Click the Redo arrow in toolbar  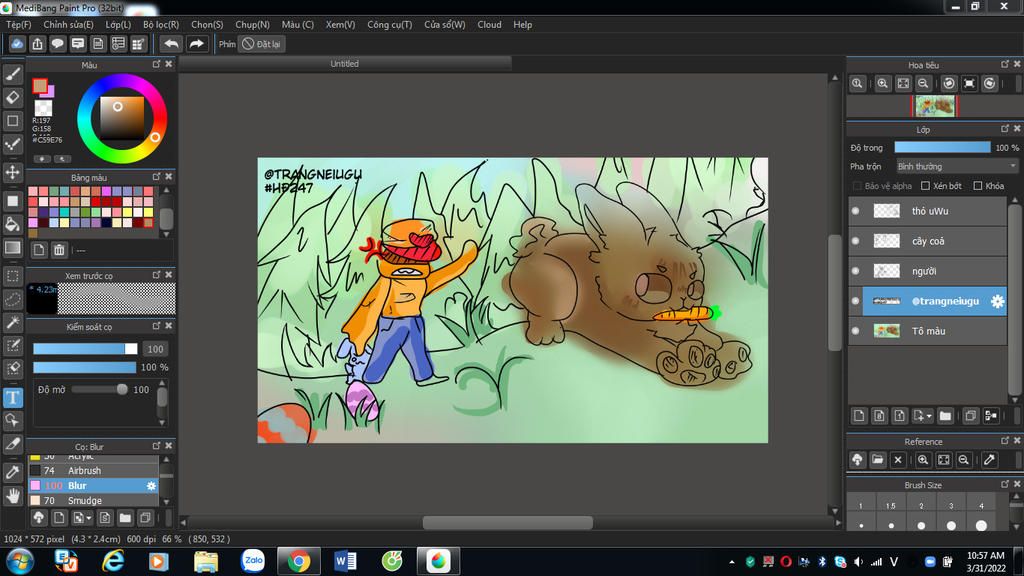tap(196, 44)
